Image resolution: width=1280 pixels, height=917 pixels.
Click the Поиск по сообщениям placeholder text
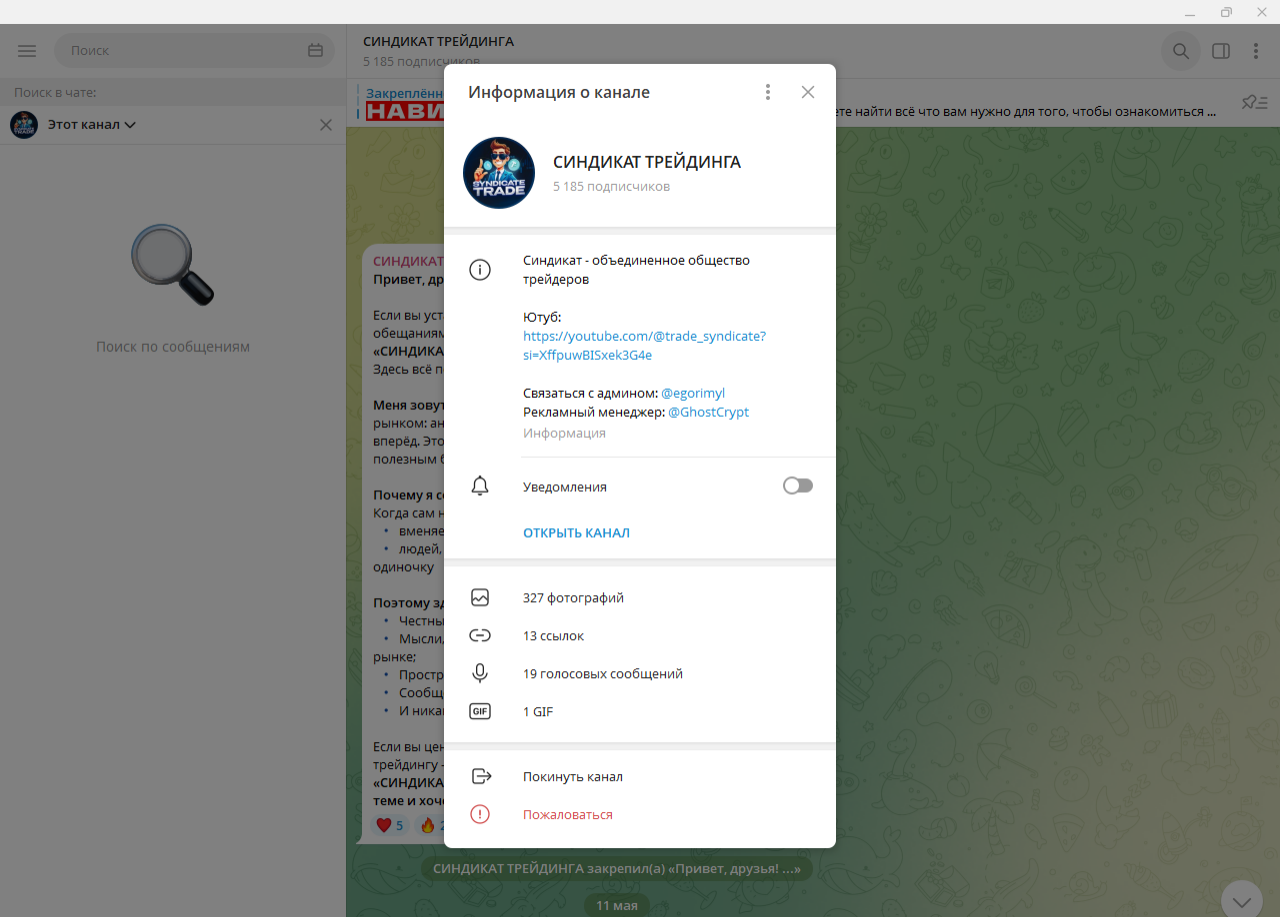[x=173, y=347]
